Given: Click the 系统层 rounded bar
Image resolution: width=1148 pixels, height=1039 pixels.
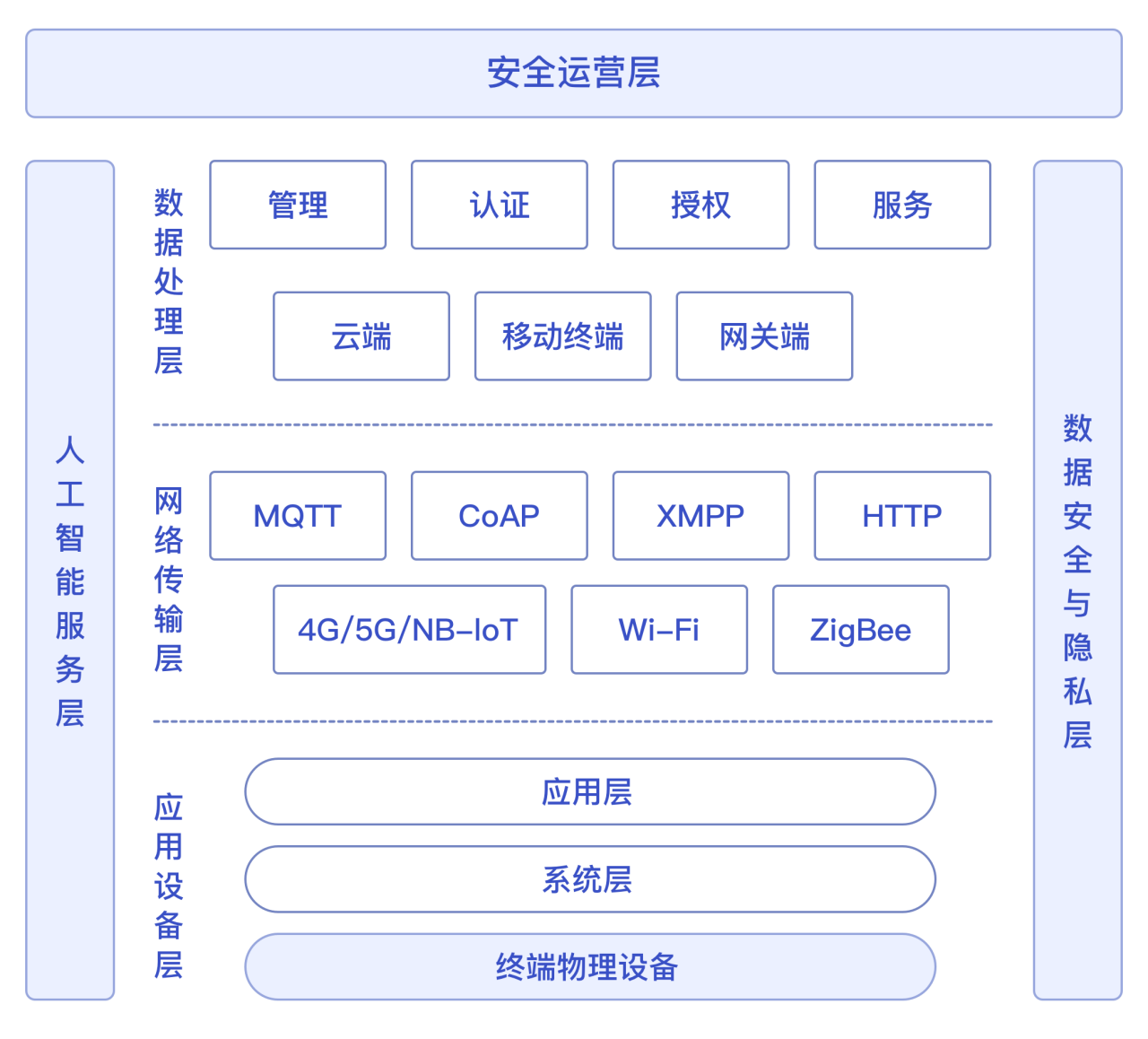Looking at the screenshot, I should pyautogui.click(x=589, y=880).
